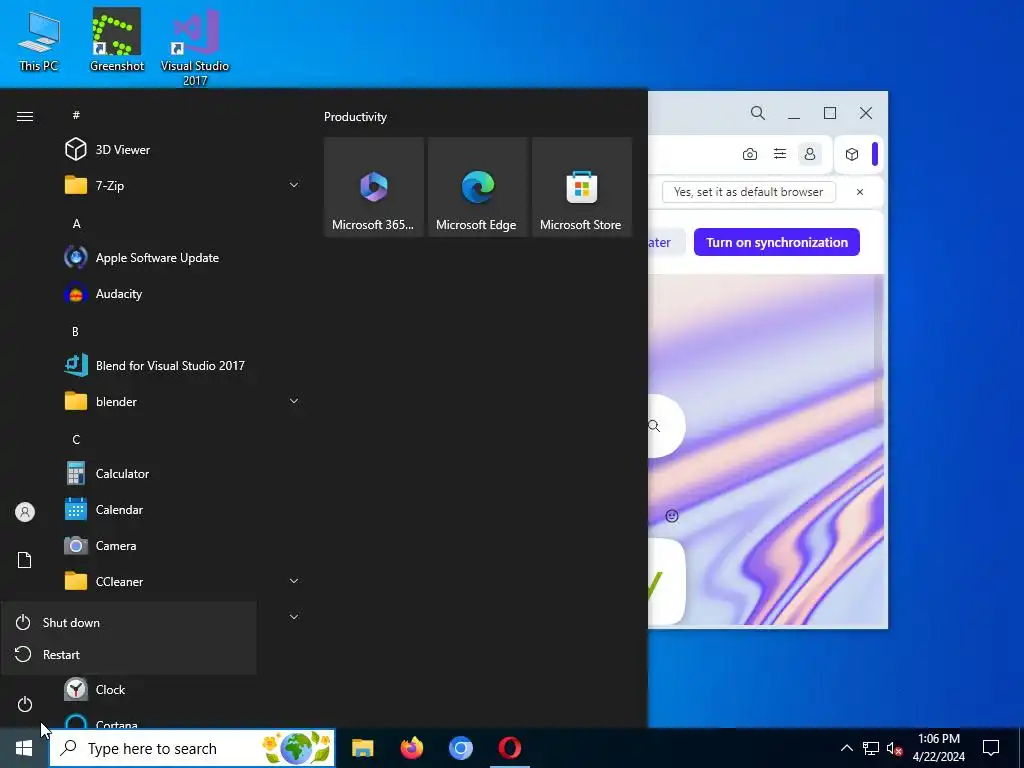
Task: Click the Opera icon on the taskbar
Action: point(509,748)
